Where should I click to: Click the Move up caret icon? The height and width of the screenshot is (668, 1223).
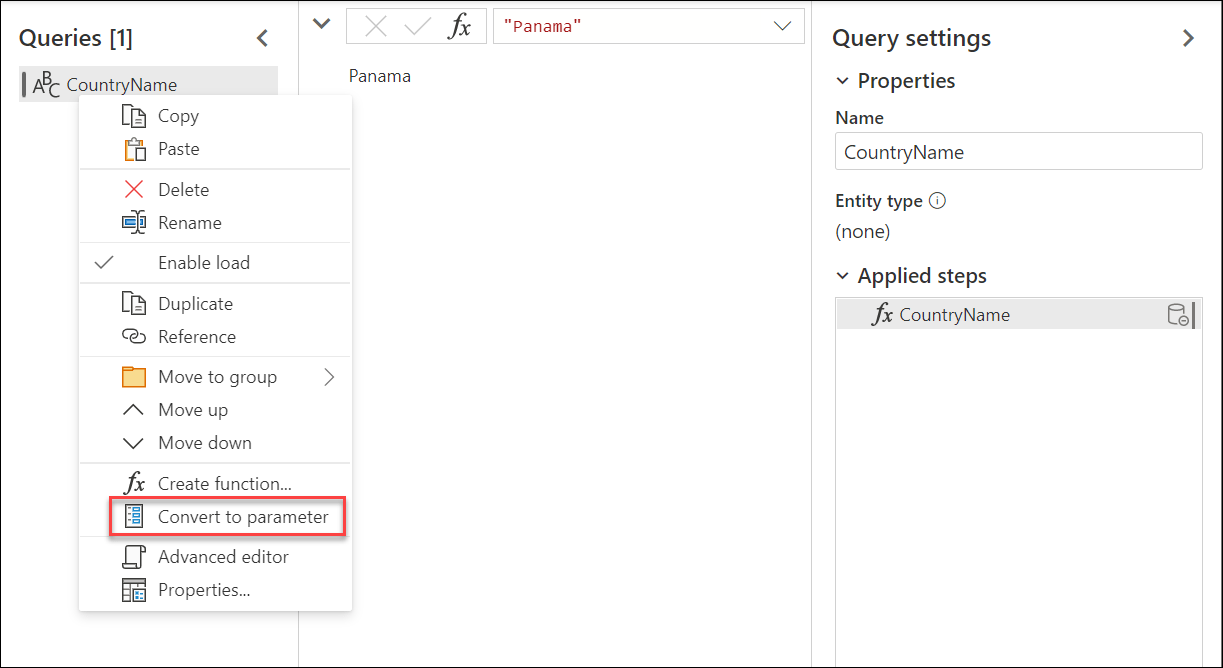pos(134,410)
